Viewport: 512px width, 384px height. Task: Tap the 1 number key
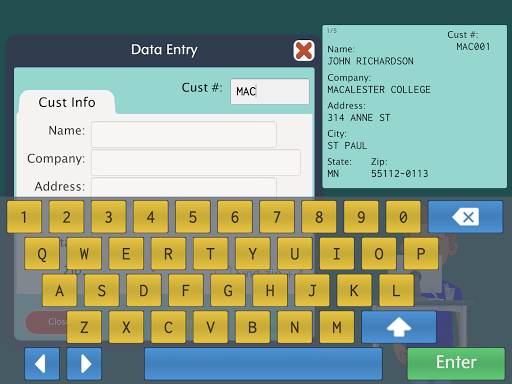coord(24,217)
